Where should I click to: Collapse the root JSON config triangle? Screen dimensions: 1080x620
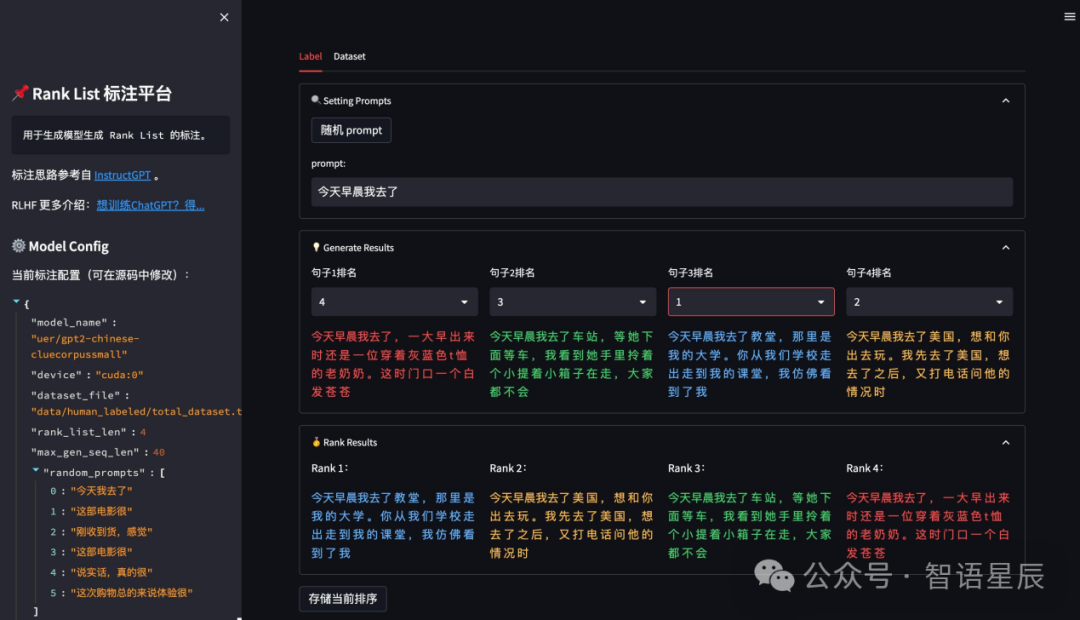16,302
